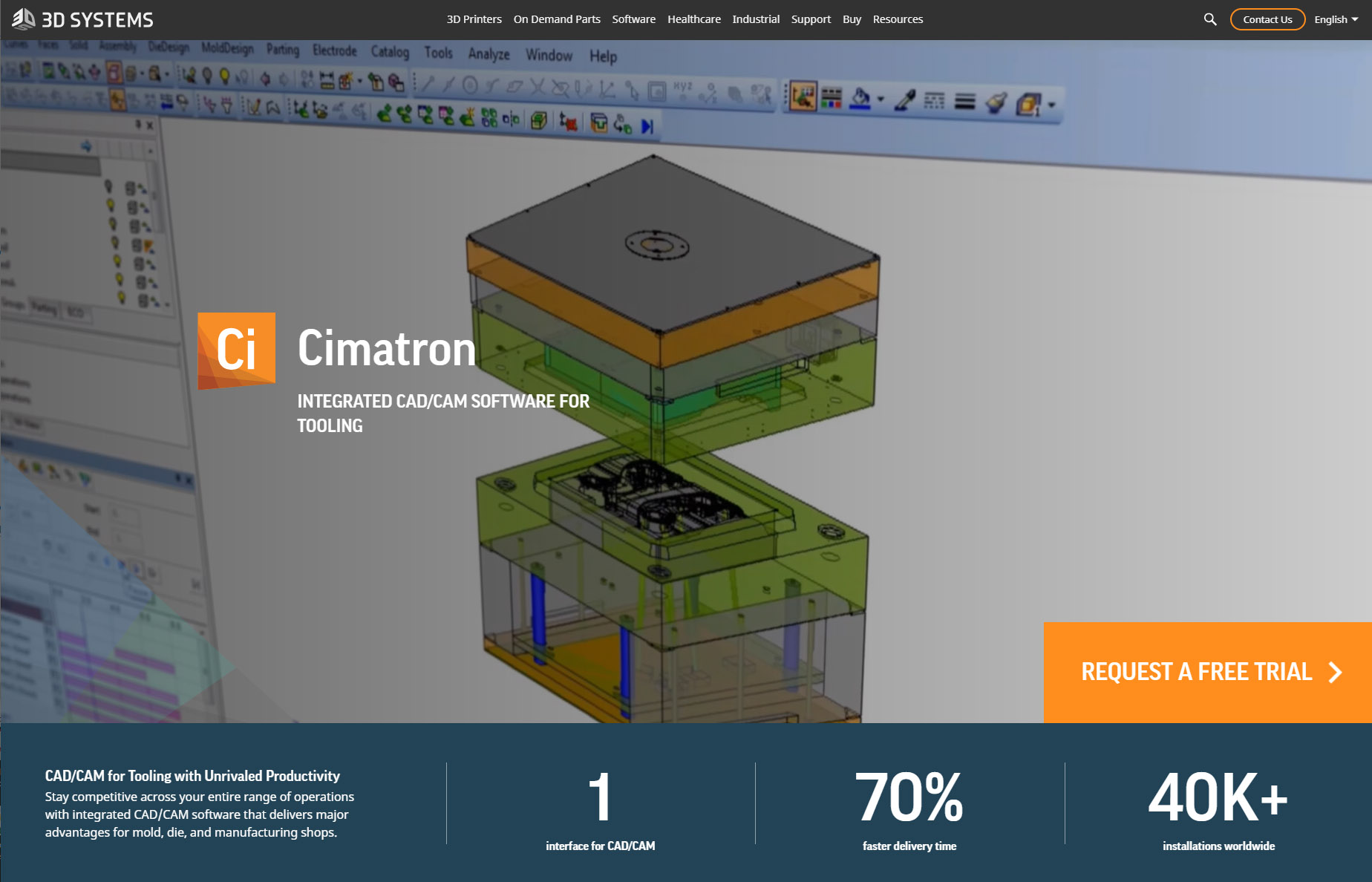Screen dimensions: 1372x882
Task: Click the '40K+' statistic
Action: (1218, 797)
